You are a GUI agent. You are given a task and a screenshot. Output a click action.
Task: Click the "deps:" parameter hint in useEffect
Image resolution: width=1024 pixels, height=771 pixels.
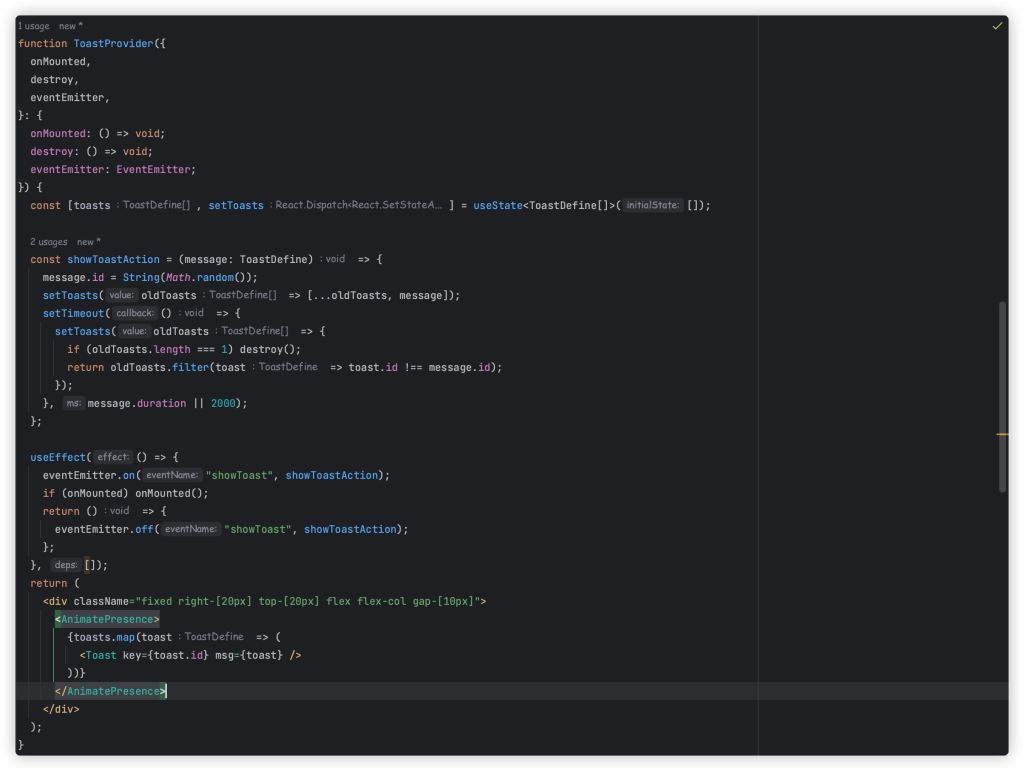tap(66, 565)
